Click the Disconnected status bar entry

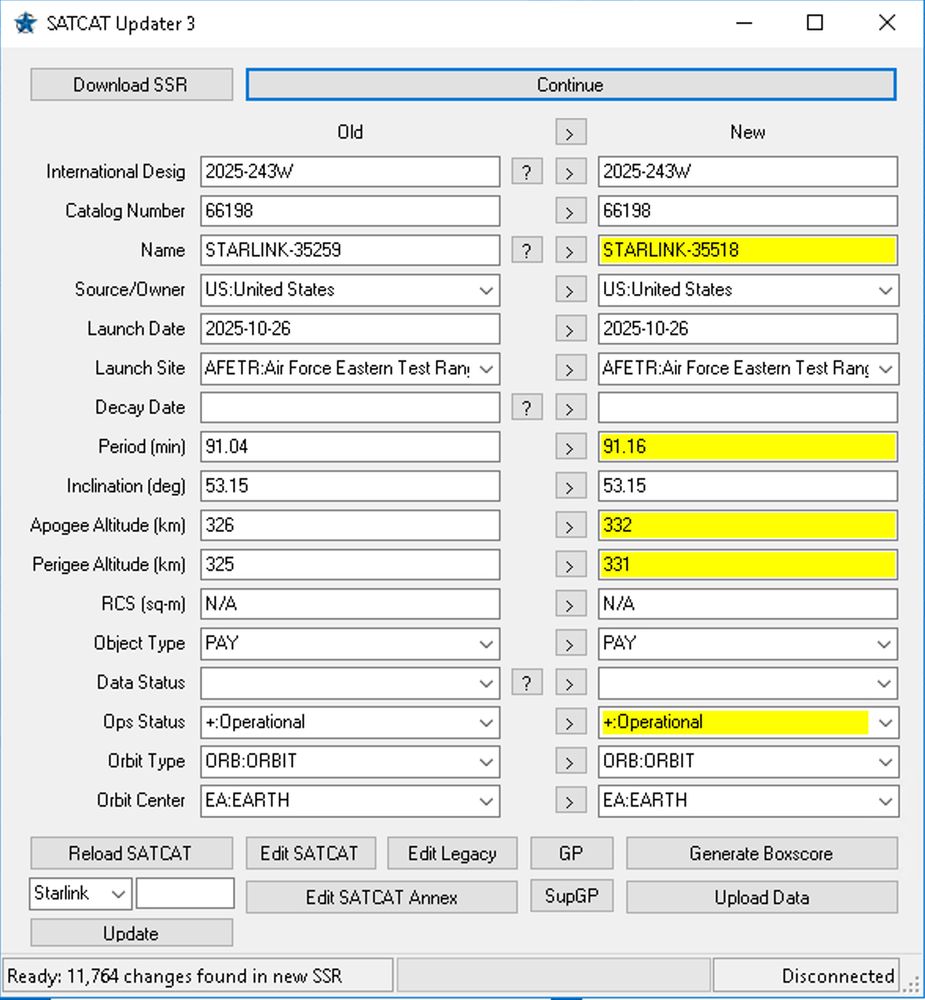(x=806, y=976)
